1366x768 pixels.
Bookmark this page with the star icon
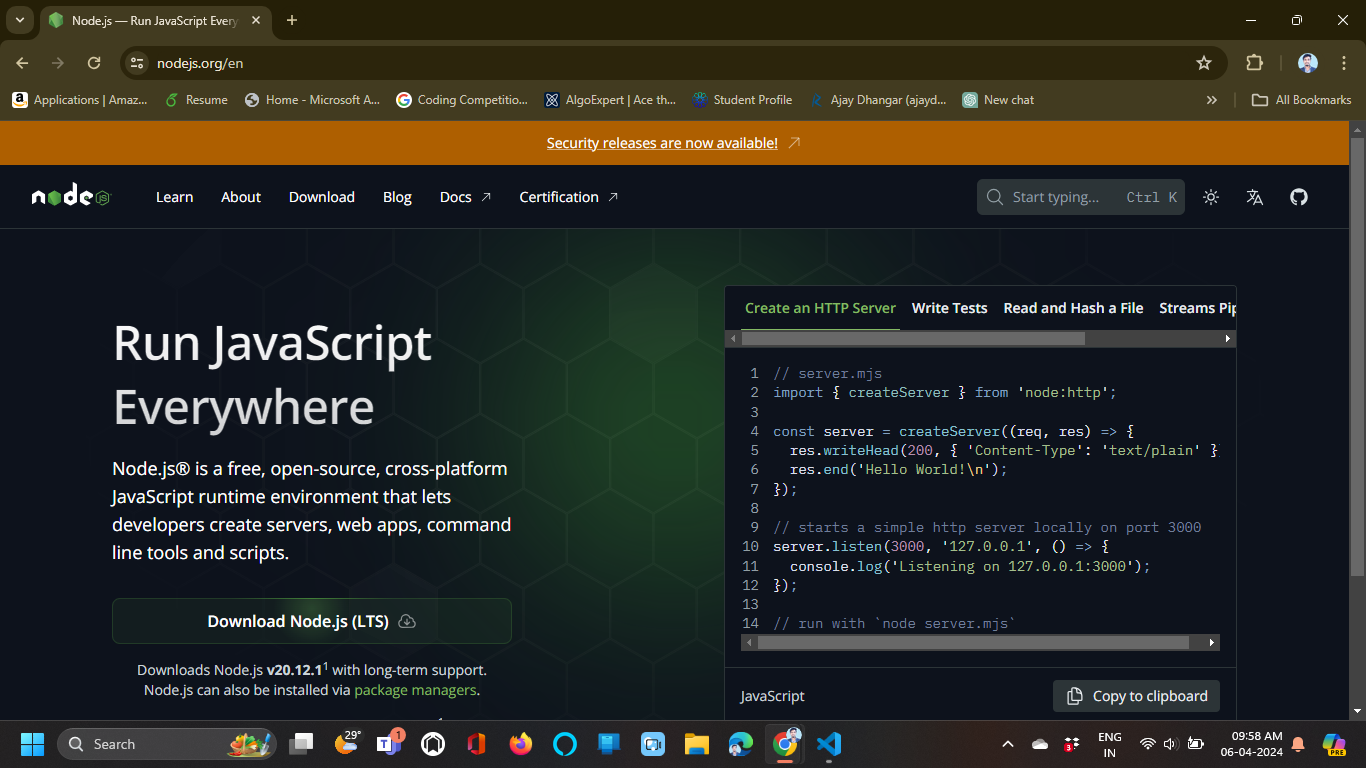click(x=1204, y=63)
